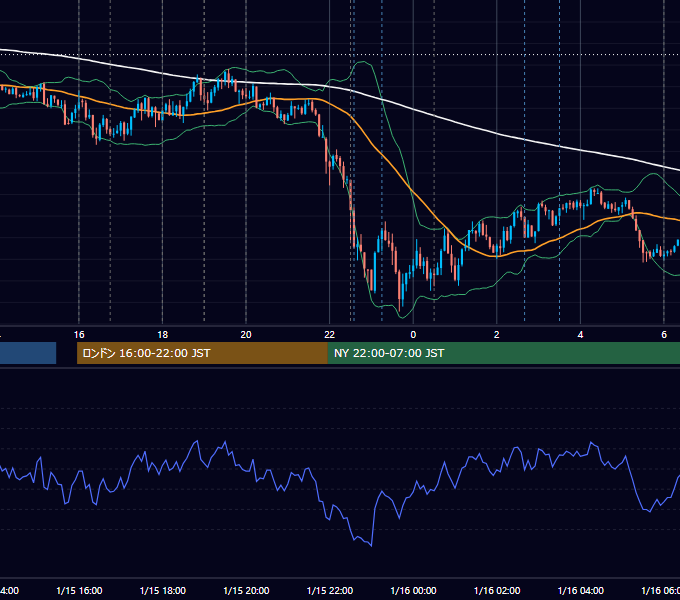Click the 22 hour label on price chart
680x600 pixels.
[x=330, y=335]
